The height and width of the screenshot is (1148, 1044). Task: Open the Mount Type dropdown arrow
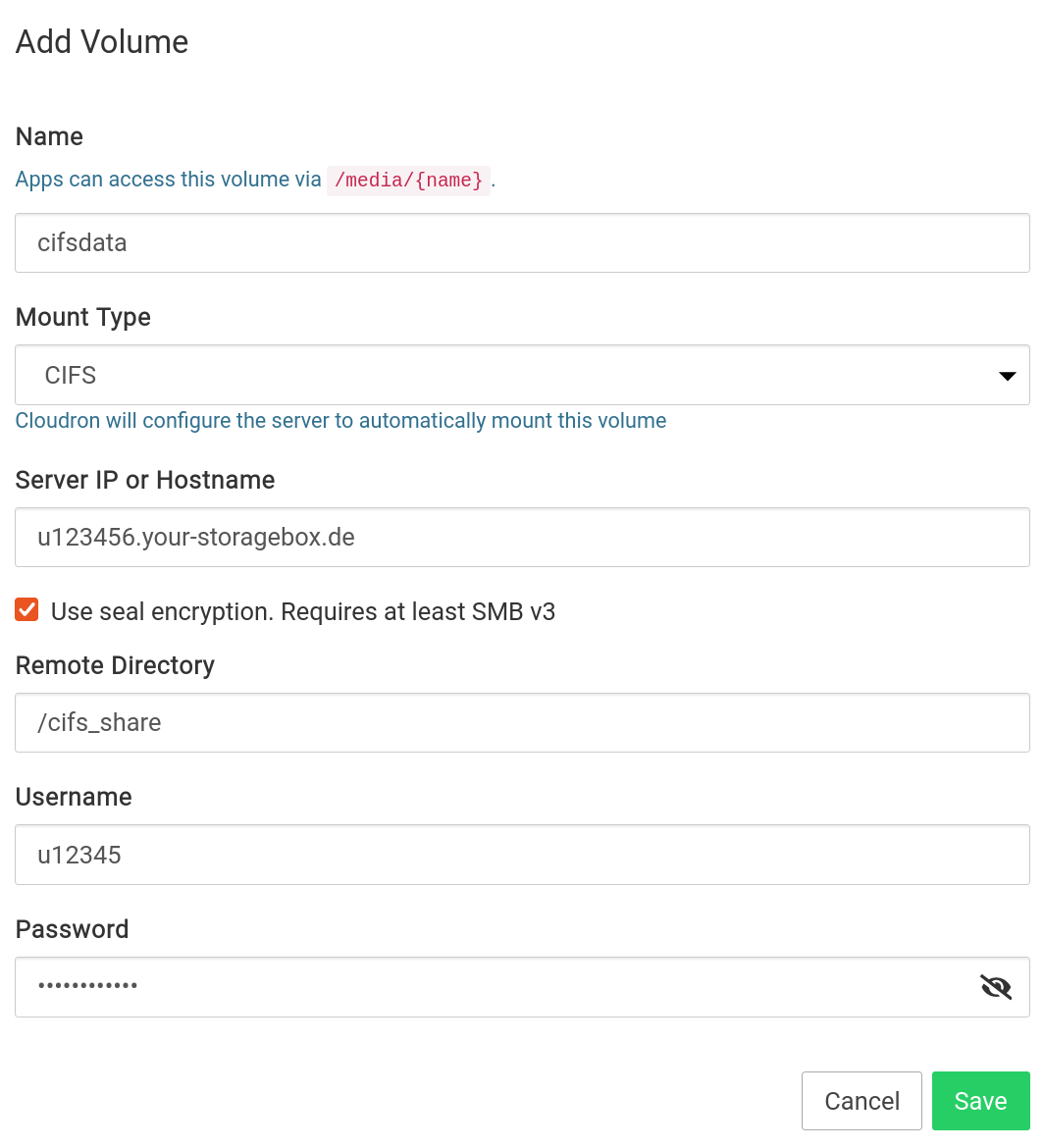tap(1007, 376)
